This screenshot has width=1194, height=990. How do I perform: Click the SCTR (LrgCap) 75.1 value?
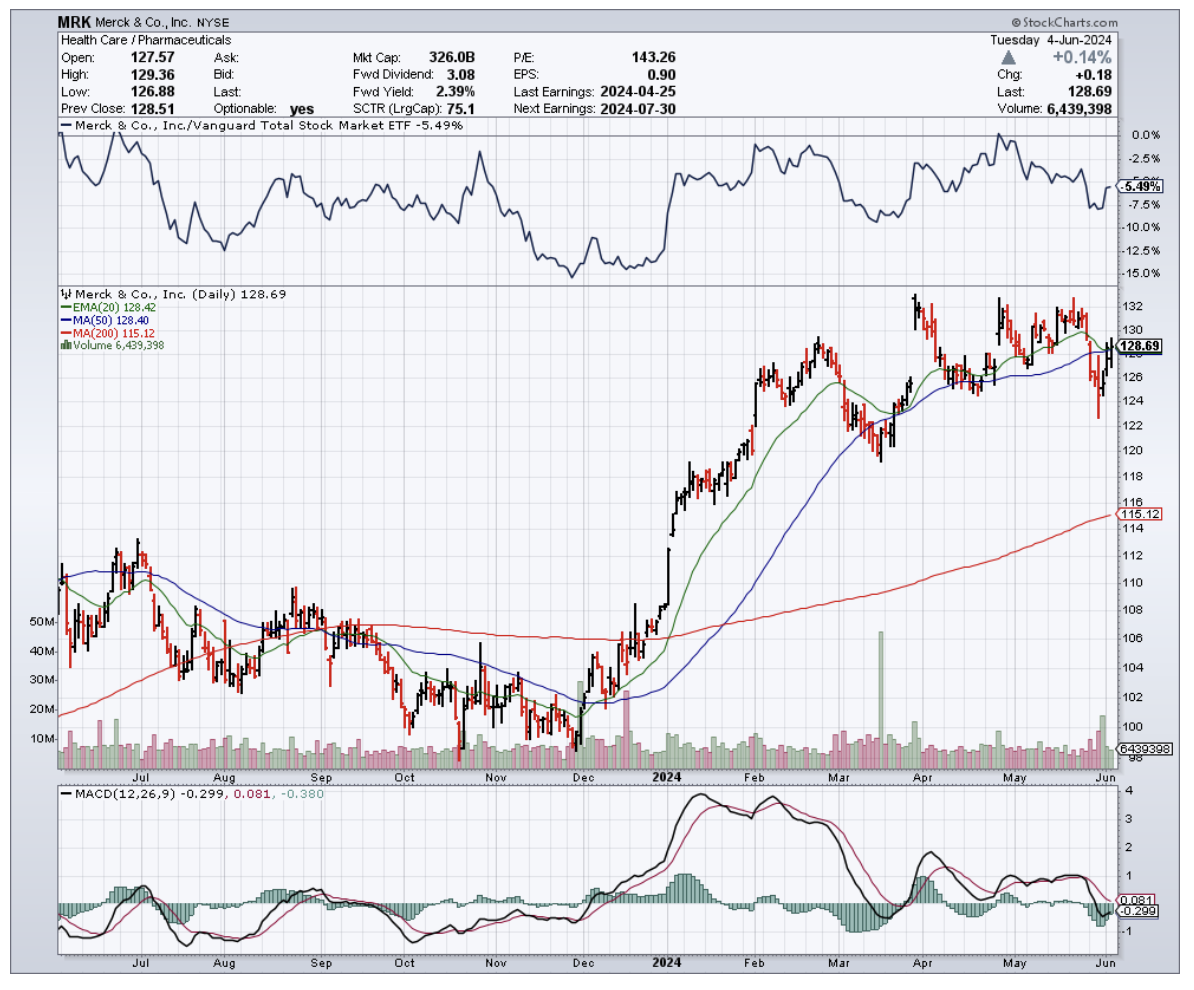(x=459, y=108)
